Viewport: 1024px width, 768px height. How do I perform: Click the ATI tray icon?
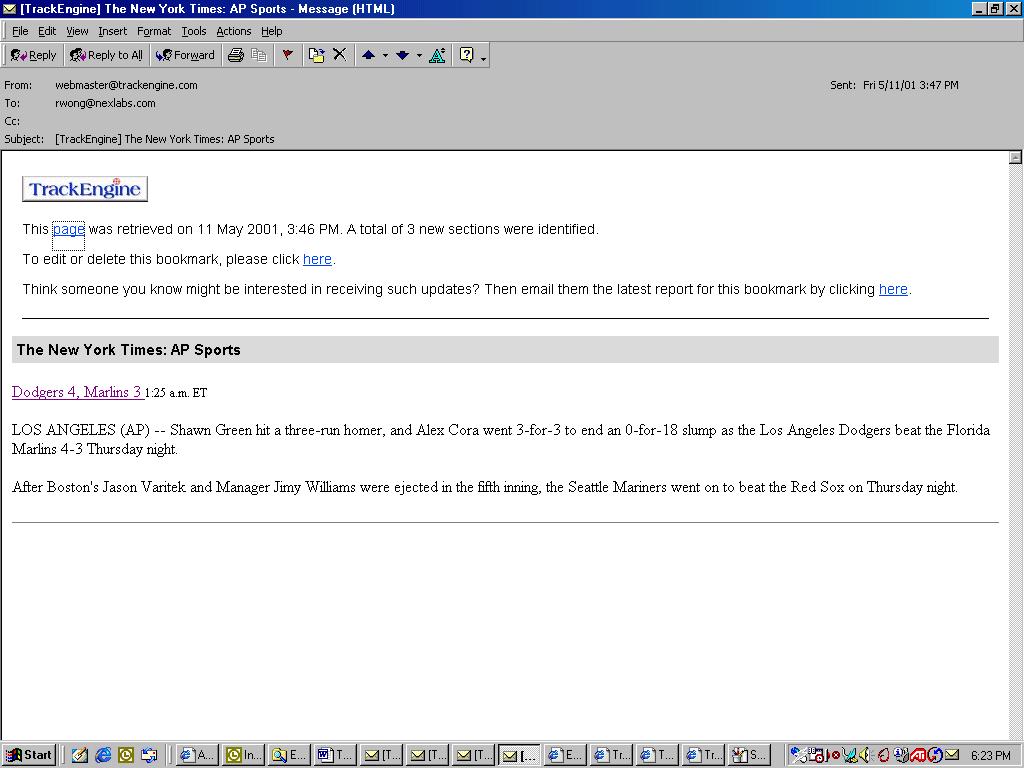point(918,755)
